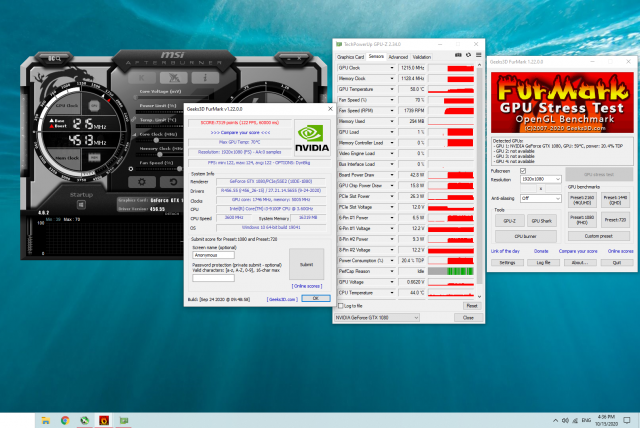The height and width of the screenshot is (428, 640).
Task: Click the FurMark taskbar icon
Action: click(x=104, y=420)
